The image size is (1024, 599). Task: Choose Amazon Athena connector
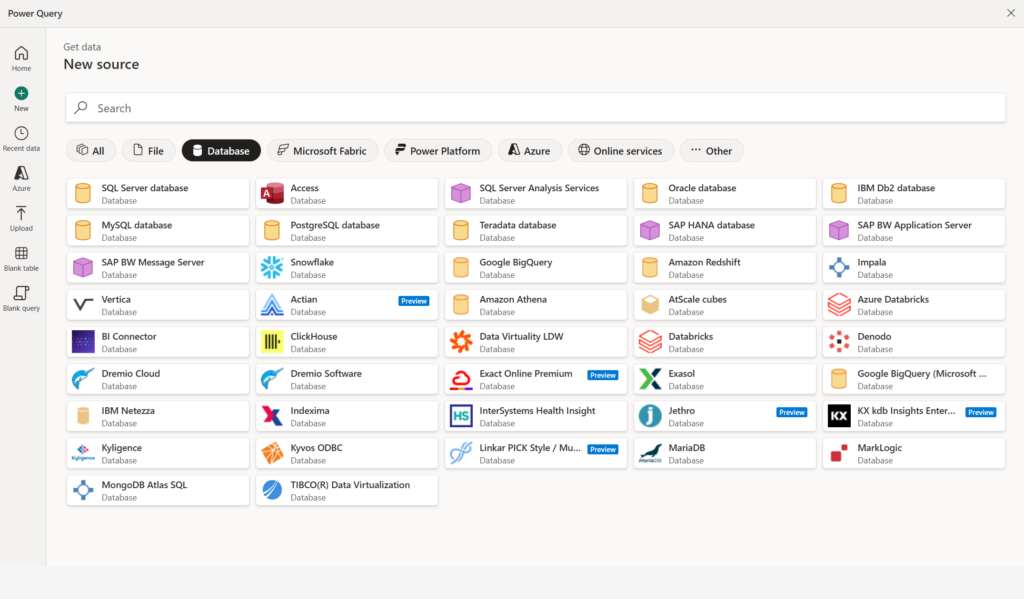pyautogui.click(x=536, y=305)
